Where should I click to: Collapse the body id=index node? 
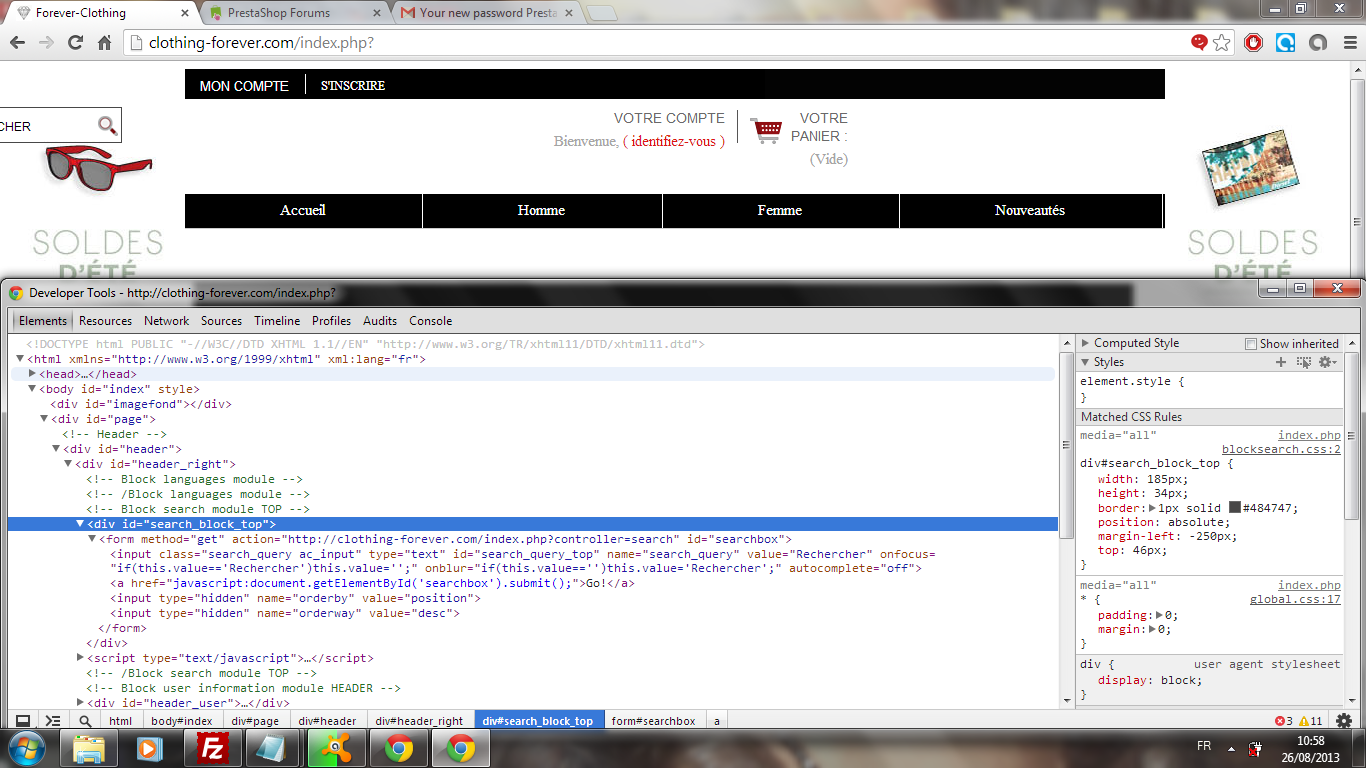click(x=33, y=389)
